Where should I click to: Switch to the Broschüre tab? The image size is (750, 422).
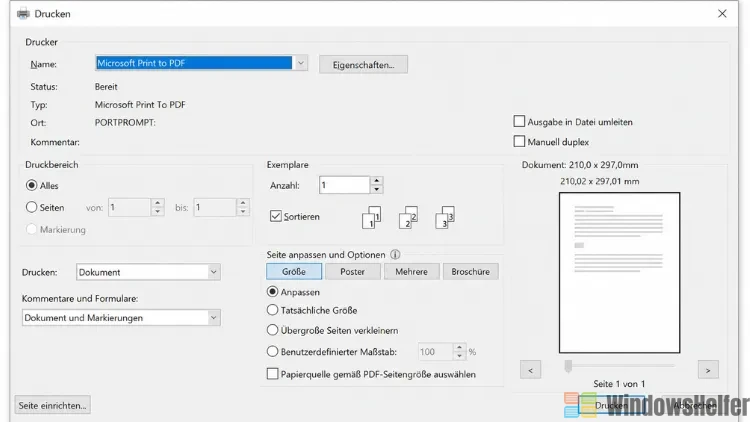471,271
